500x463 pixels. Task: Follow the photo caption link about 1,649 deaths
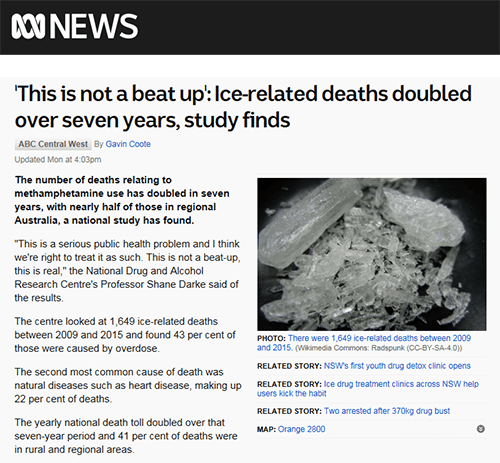point(364,343)
